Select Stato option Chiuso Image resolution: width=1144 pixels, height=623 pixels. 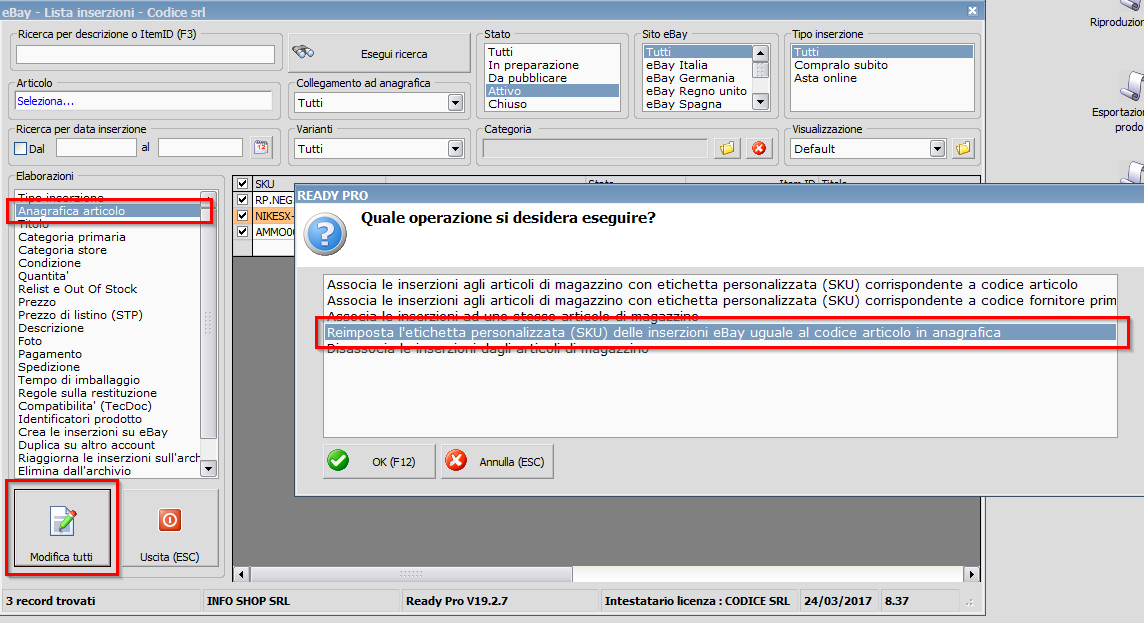[552, 104]
